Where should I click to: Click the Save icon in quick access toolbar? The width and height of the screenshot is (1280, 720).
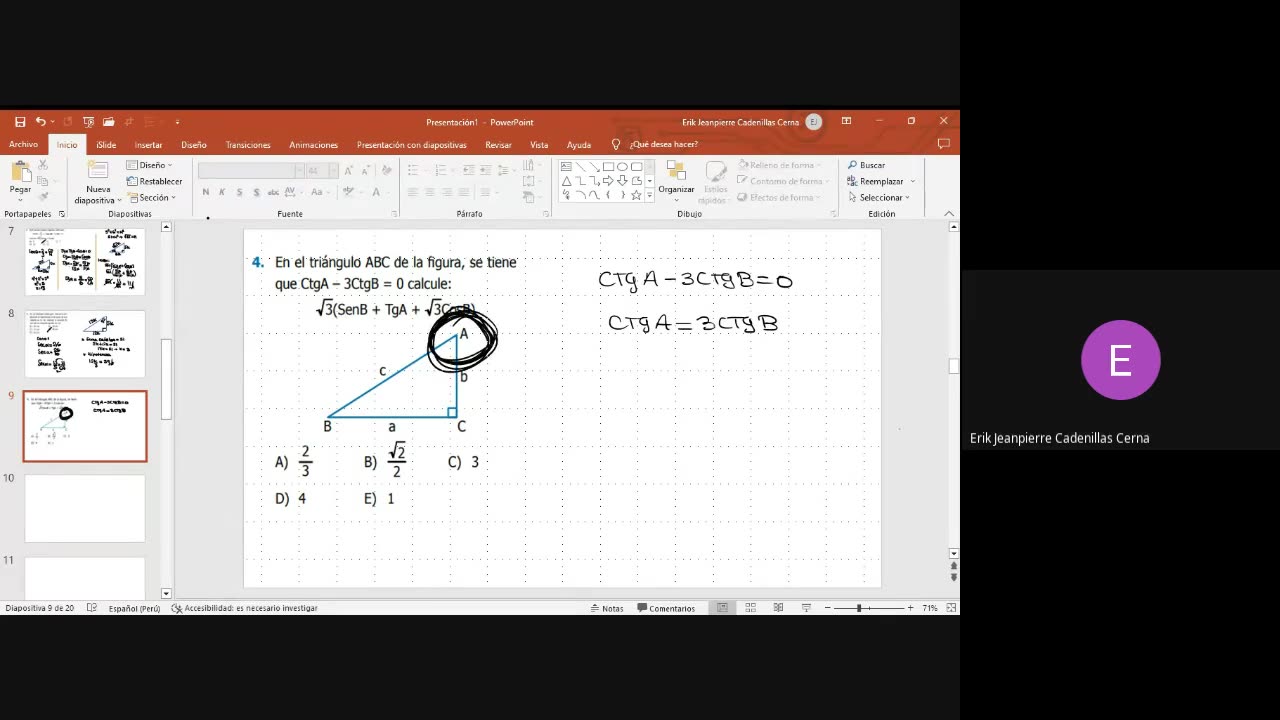pos(20,122)
